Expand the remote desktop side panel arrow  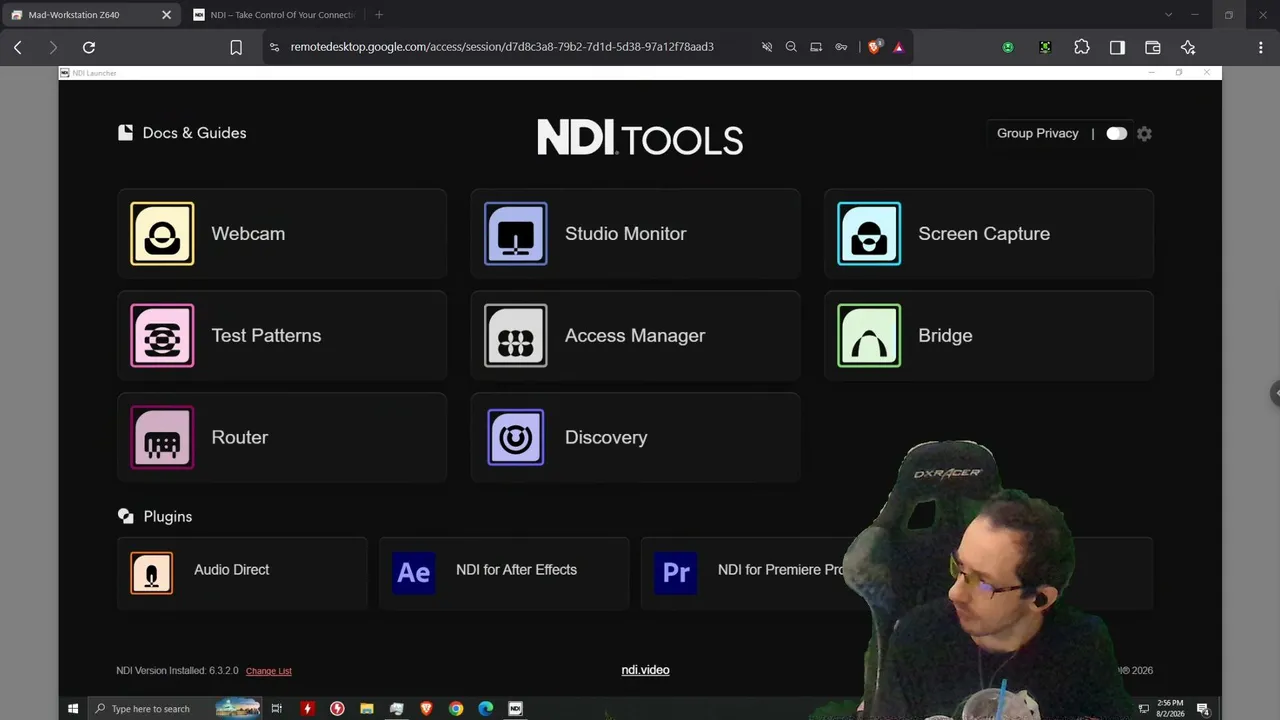(x=1275, y=393)
